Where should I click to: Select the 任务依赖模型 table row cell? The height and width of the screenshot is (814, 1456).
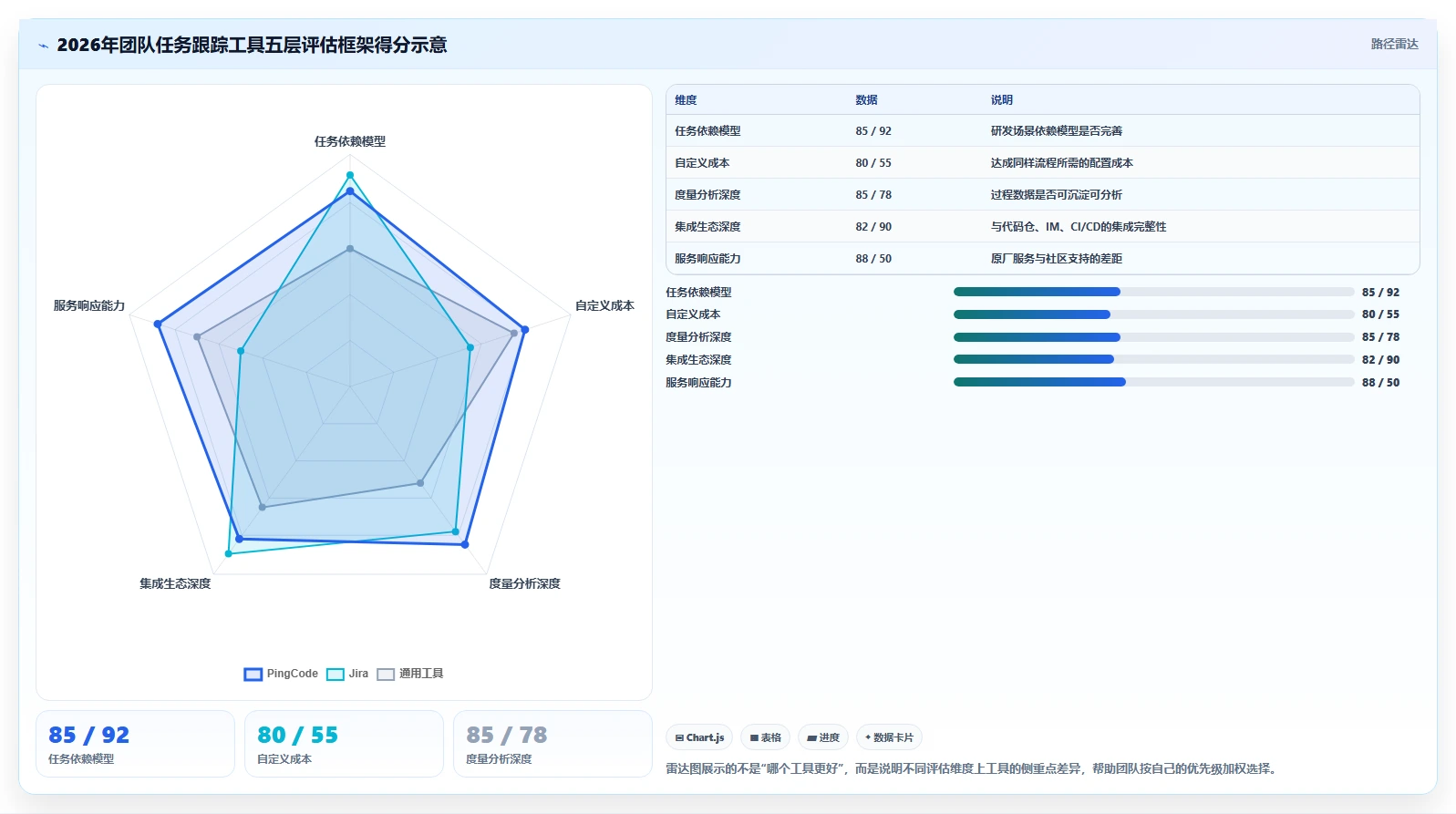tap(707, 131)
